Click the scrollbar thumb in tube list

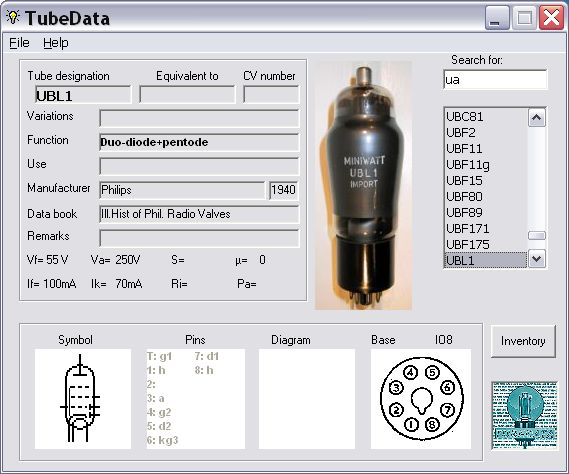[x=537, y=236]
